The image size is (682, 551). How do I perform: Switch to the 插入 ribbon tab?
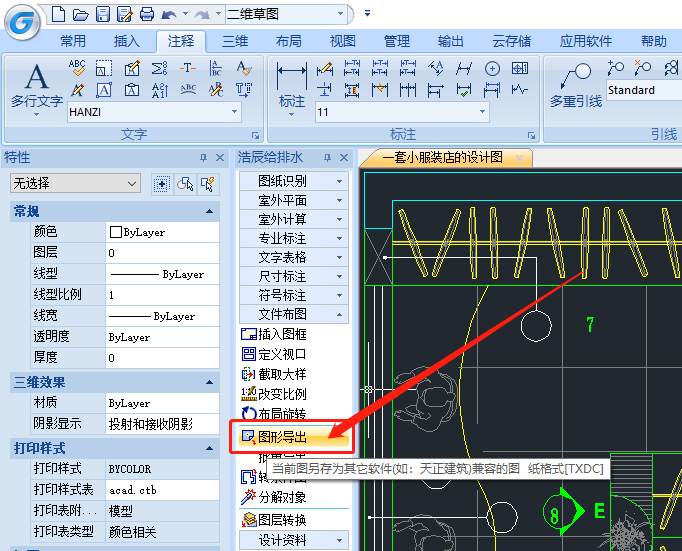tap(127, 41)
